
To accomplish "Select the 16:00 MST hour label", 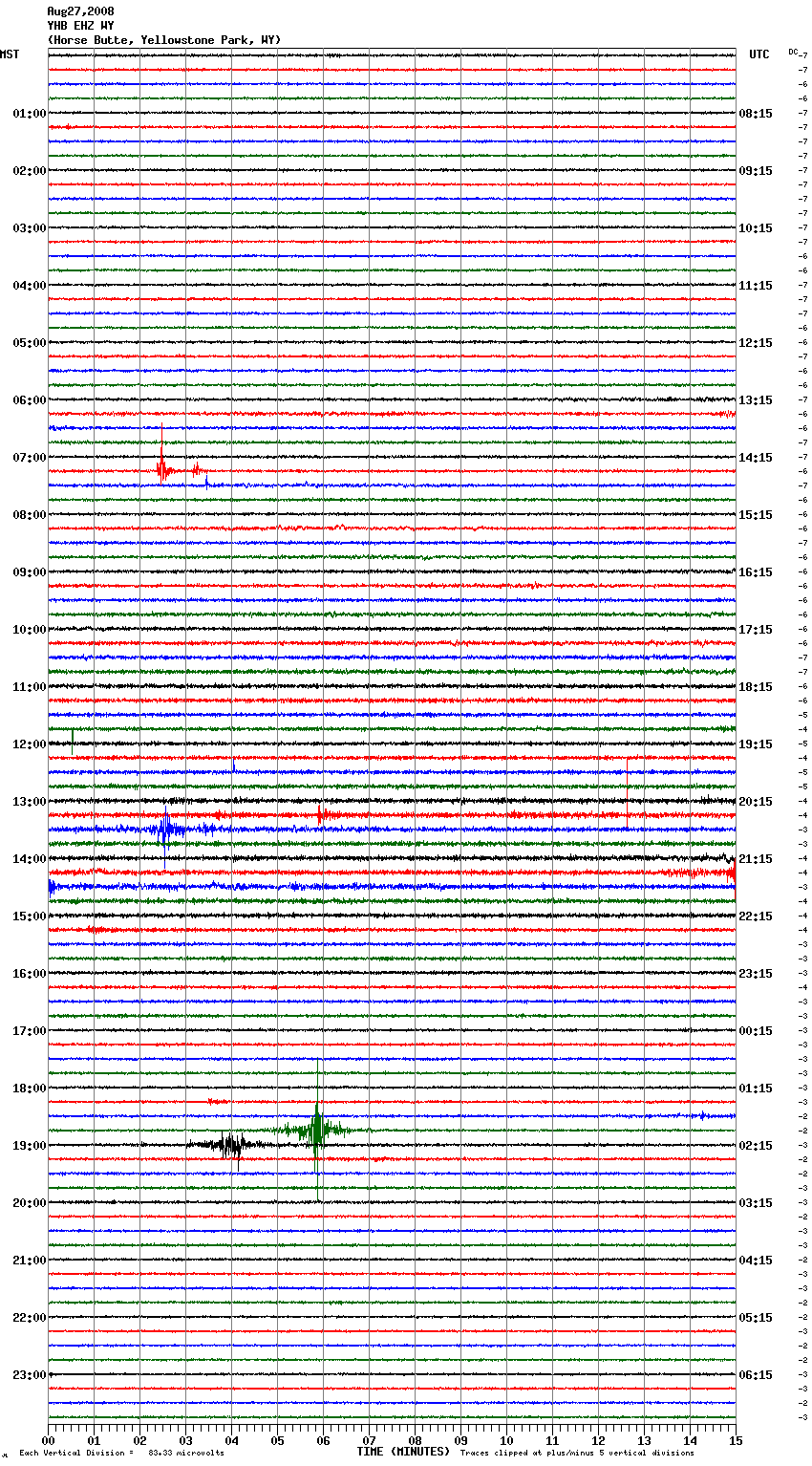I will tap(30, 974).
